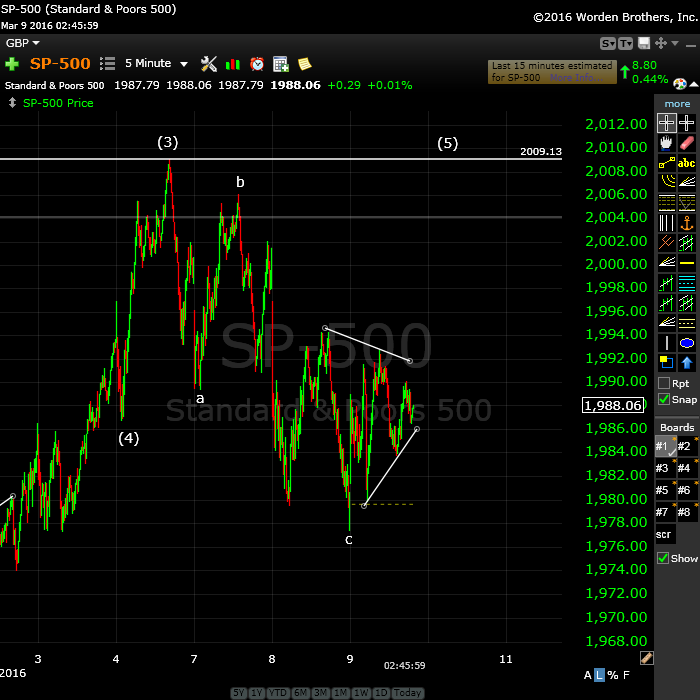Viewport: 700px width, 700px height.
Task: Click the SP-500 Price up-down reorder arrow
Action: pyautogui.click(x=12, y=103)
